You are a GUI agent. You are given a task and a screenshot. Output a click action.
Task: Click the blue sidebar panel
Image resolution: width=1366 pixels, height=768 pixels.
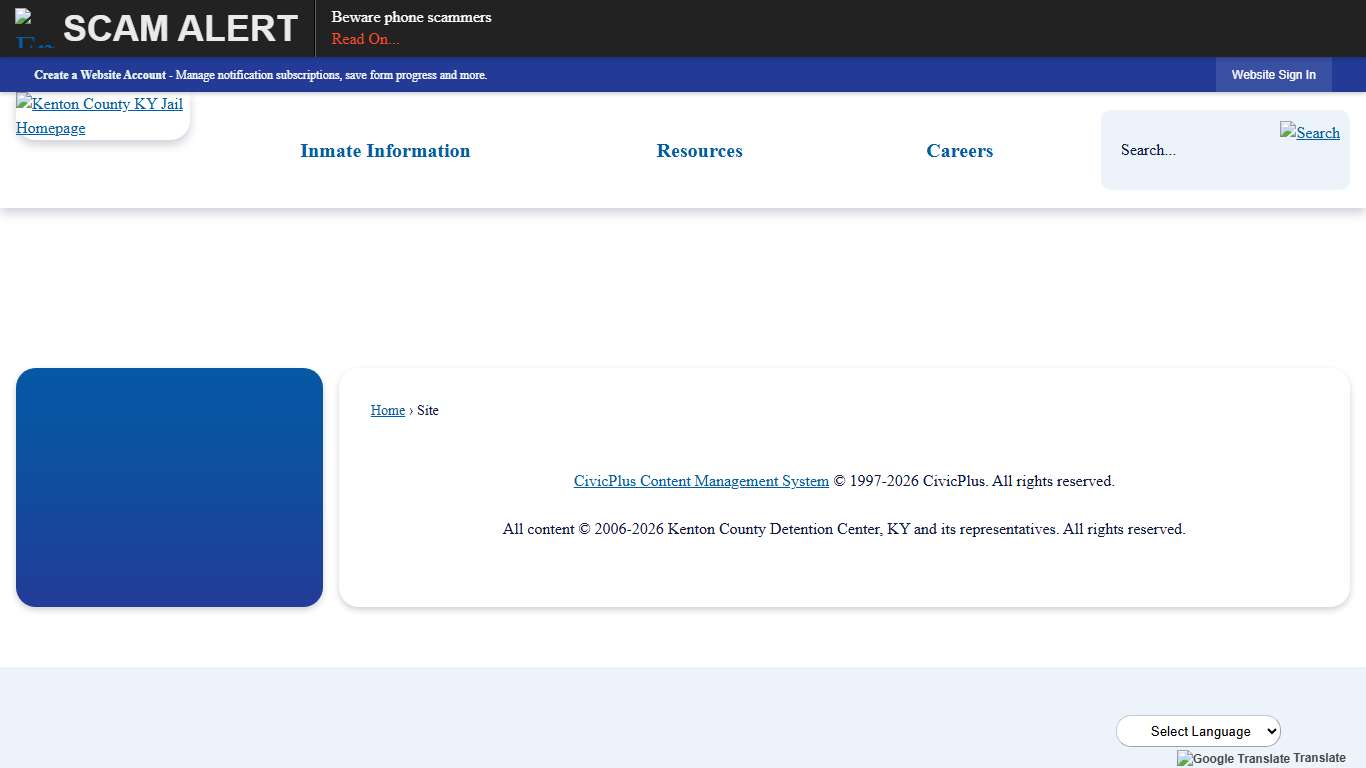pyautogui.click(x=169, y=487)
